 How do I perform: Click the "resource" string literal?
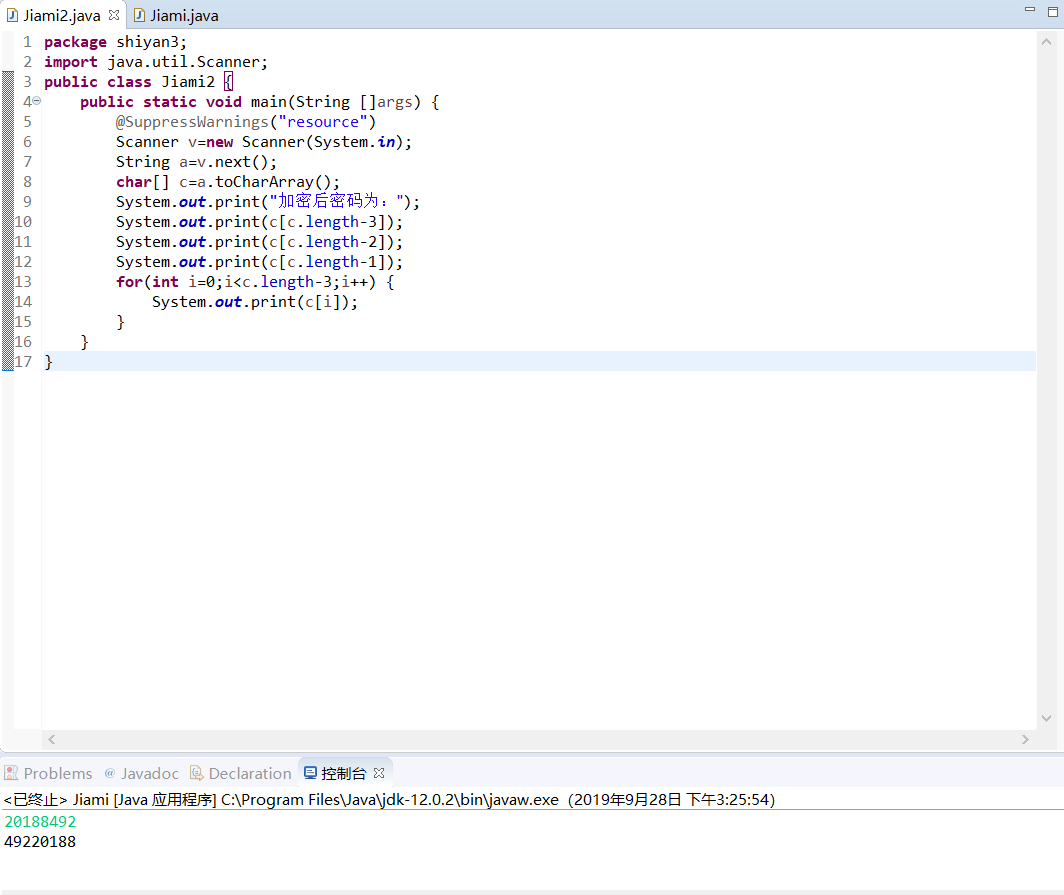coord(323,122)
